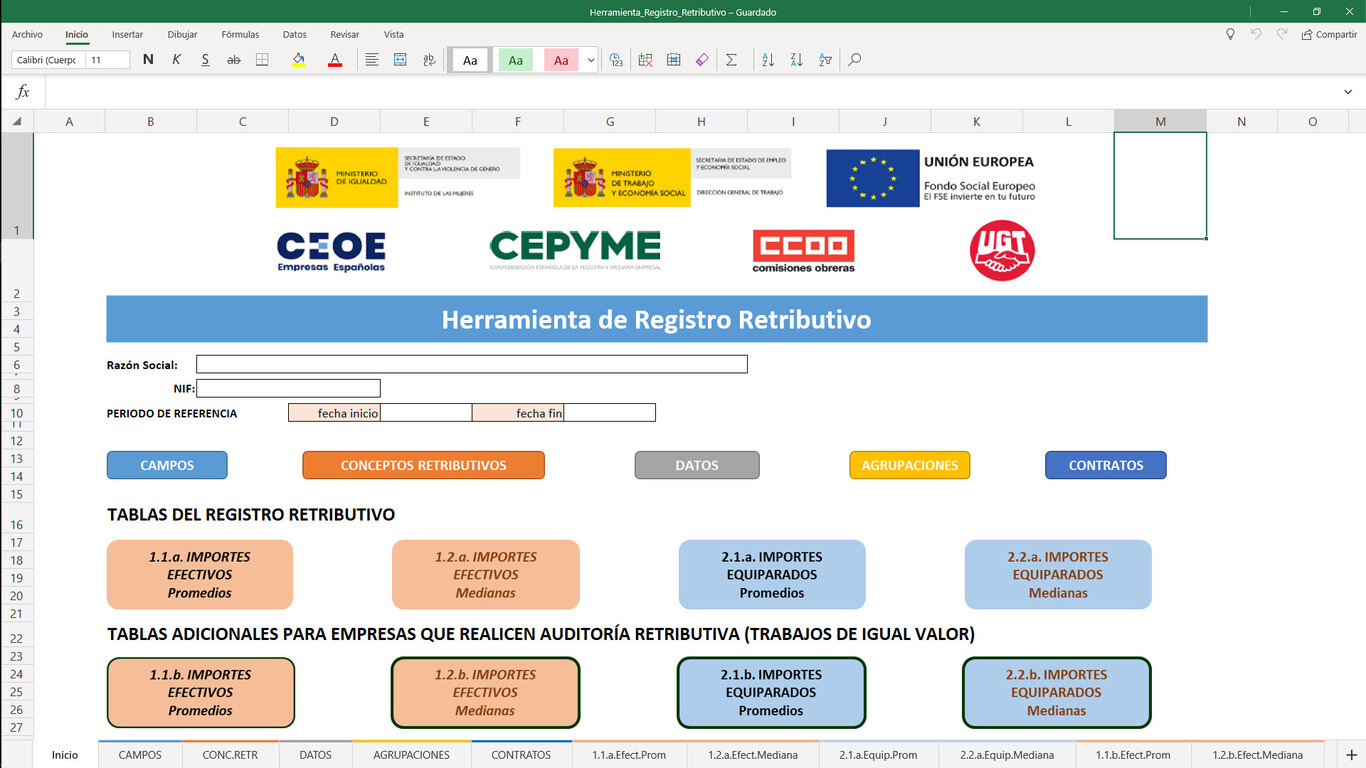Toggle italic formatting
The image size is (1366, 768).
[x=176, y=60]
